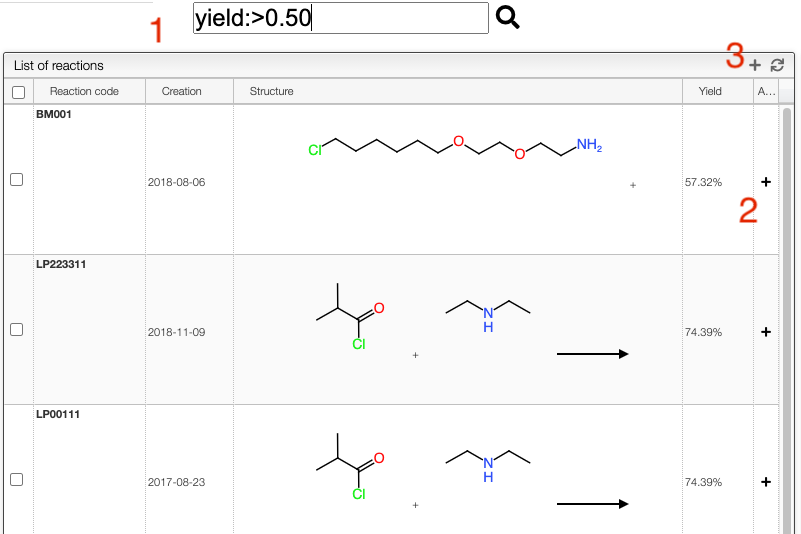801x534 pixels.
Task: Sort by the Creation column header
Action: pos(181,91)
